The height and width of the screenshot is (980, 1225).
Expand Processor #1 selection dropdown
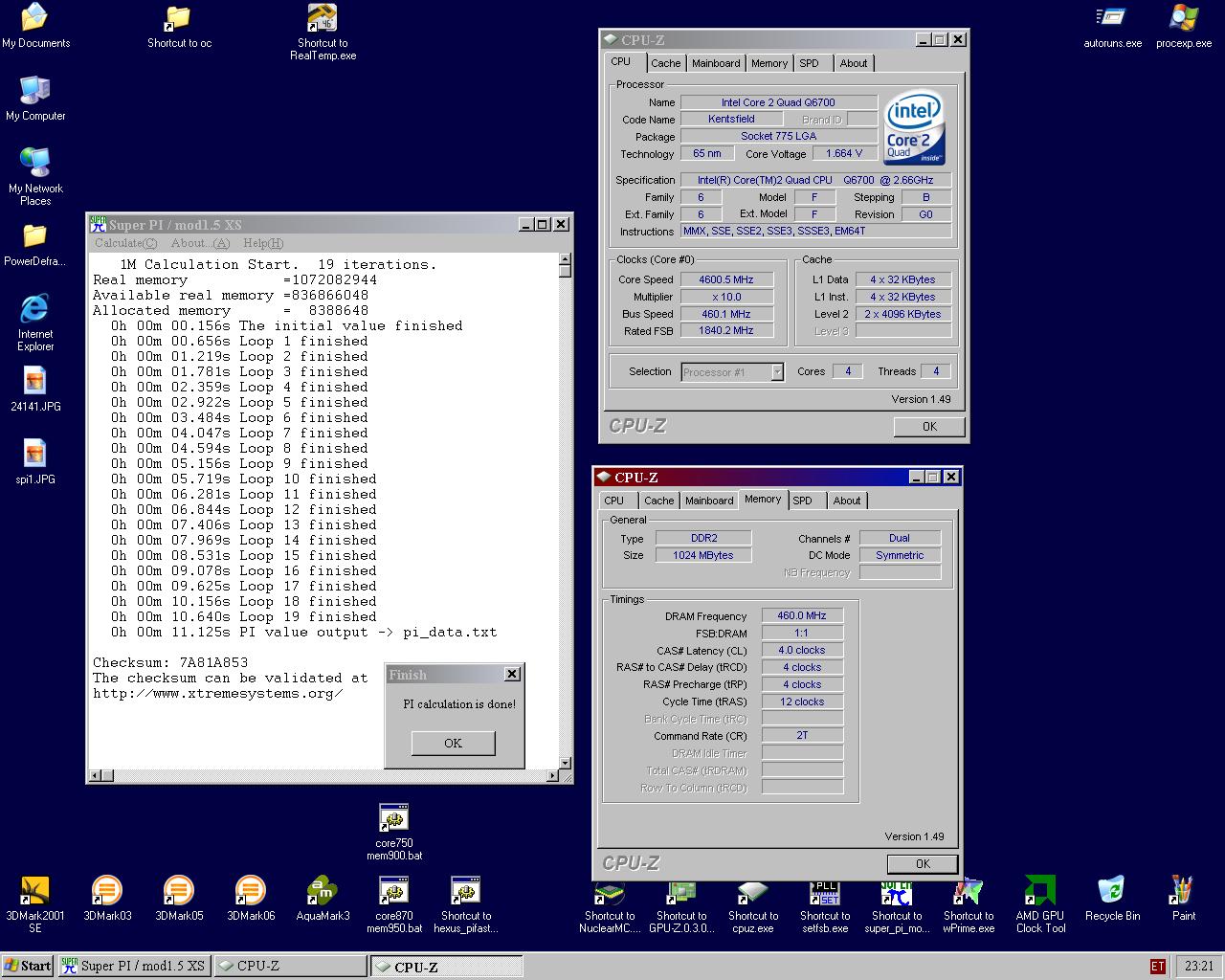tap(777, 372)
